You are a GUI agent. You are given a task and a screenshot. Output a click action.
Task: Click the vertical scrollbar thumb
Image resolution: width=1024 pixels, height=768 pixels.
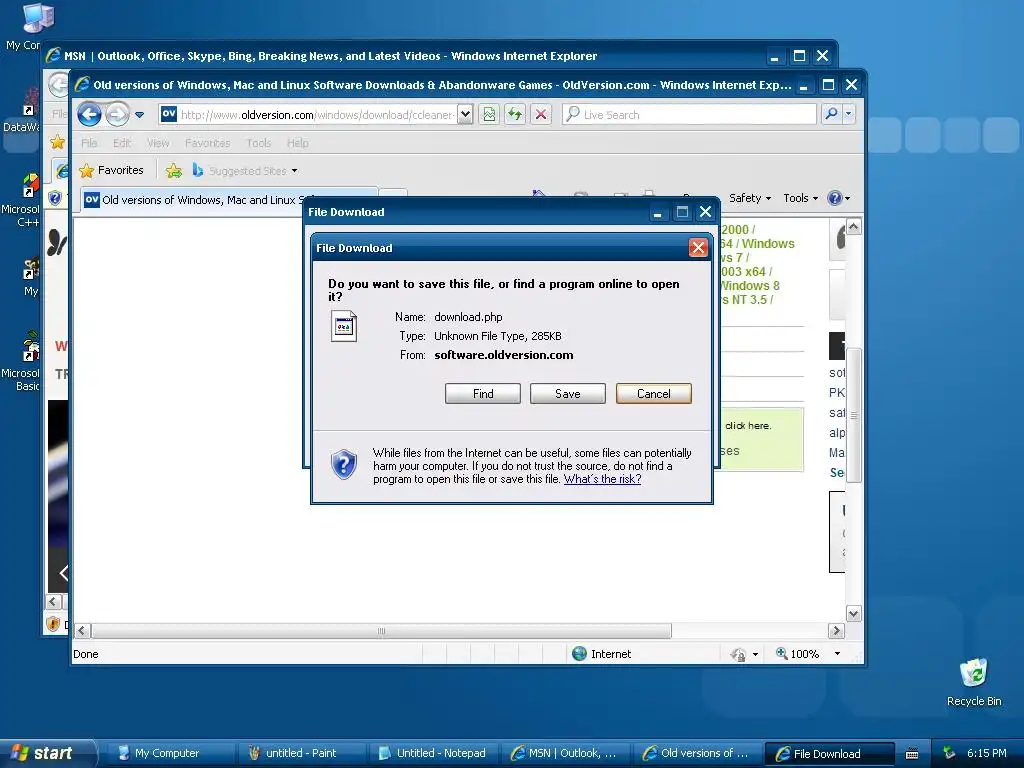[x=854, y=415]
